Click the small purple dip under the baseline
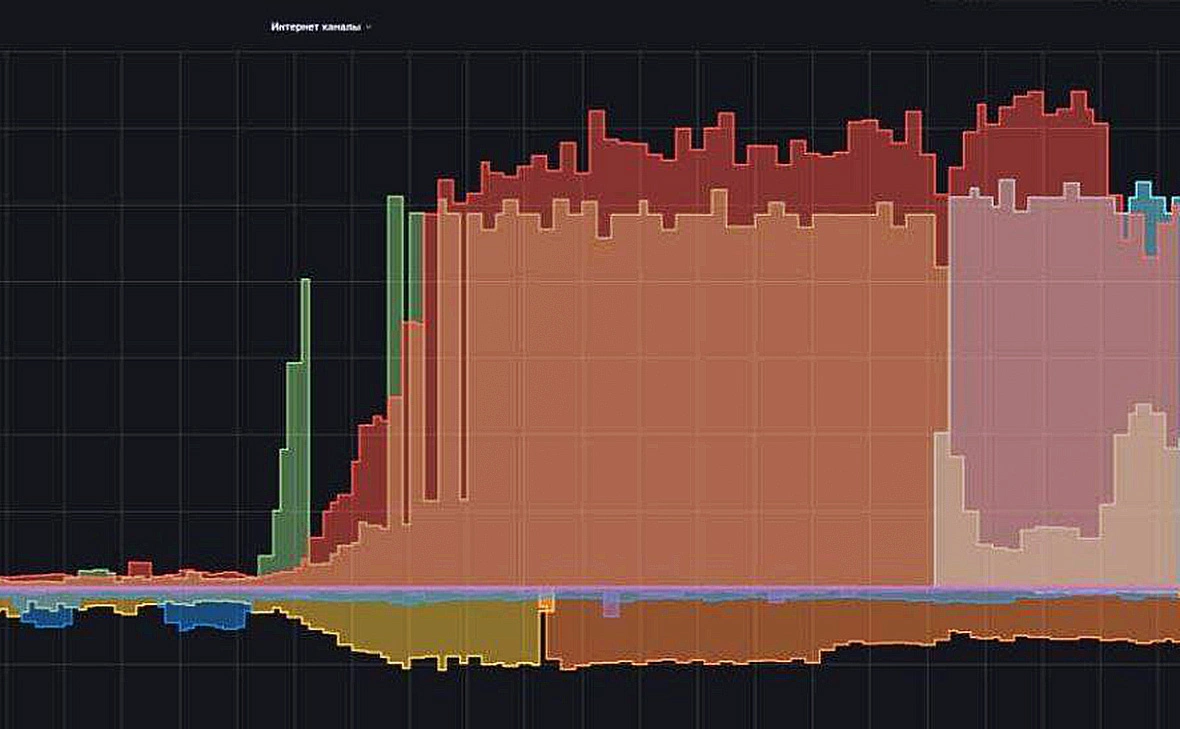The width and height of the screenshot is (1180, 729). (611, 605)
